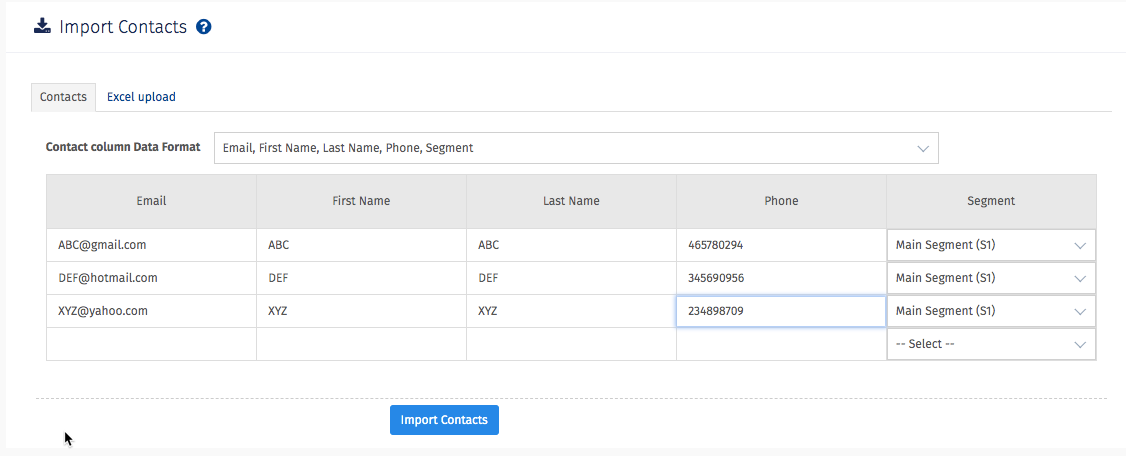Screen dimensions: 1126x456
Task: Select the Last Name cell in DEF row
Action: [571, 278]
